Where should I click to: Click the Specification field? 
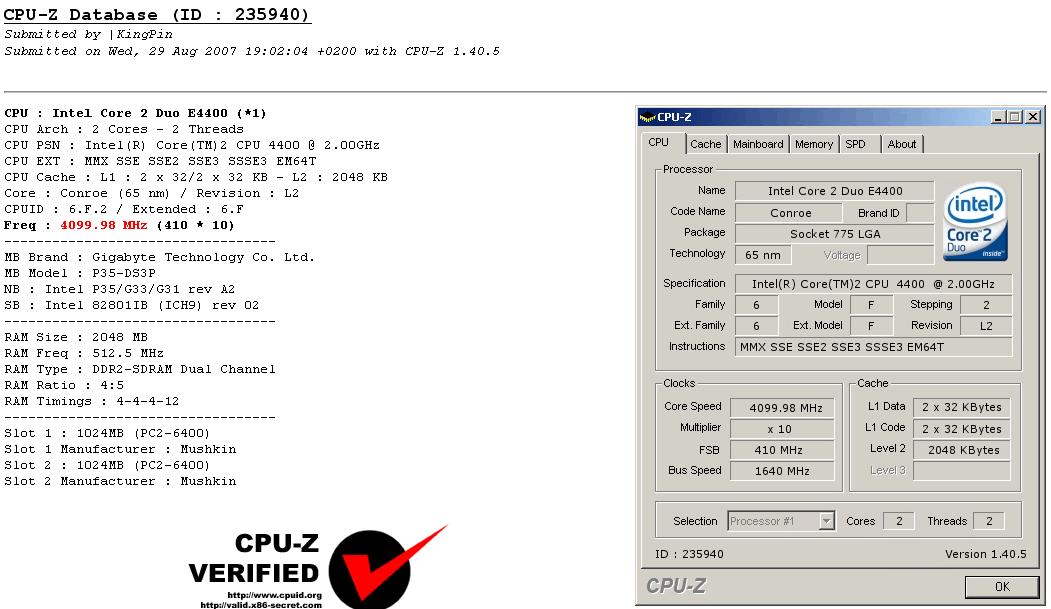pos(873,284)
